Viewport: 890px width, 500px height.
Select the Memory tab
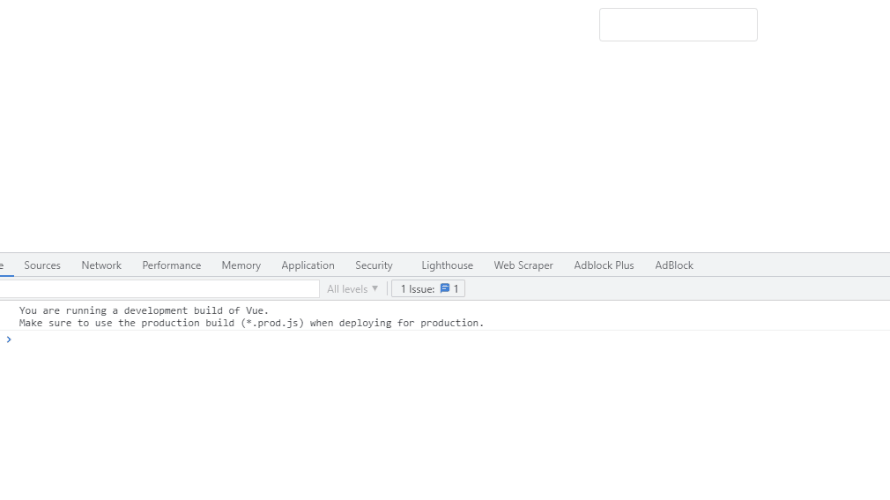pos(241,265)
